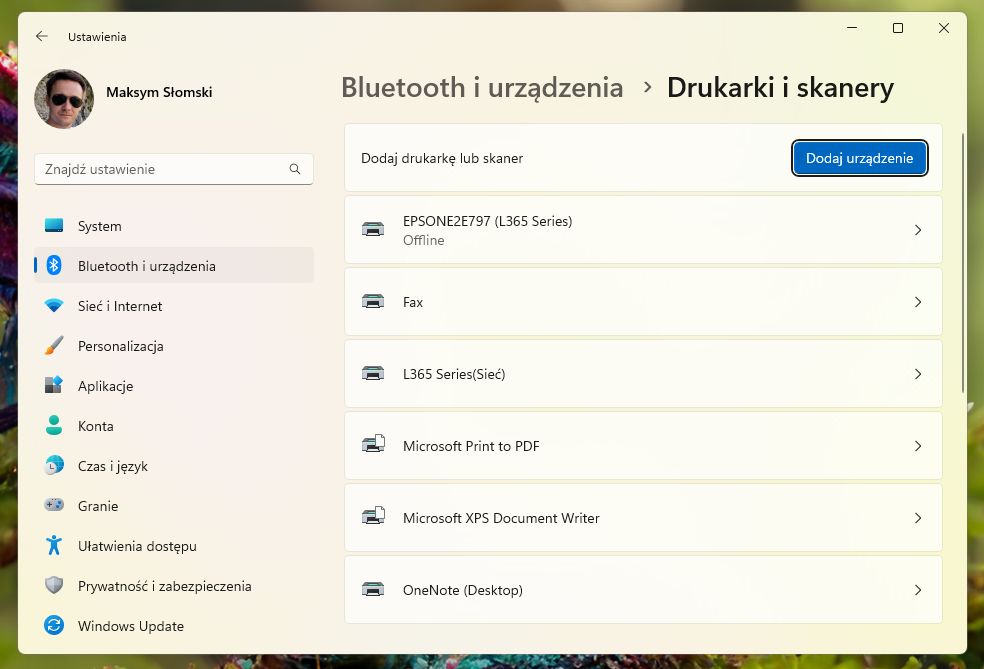
Task: Click the search magnifier in Znajdź ustawienie
Action: 295,169
